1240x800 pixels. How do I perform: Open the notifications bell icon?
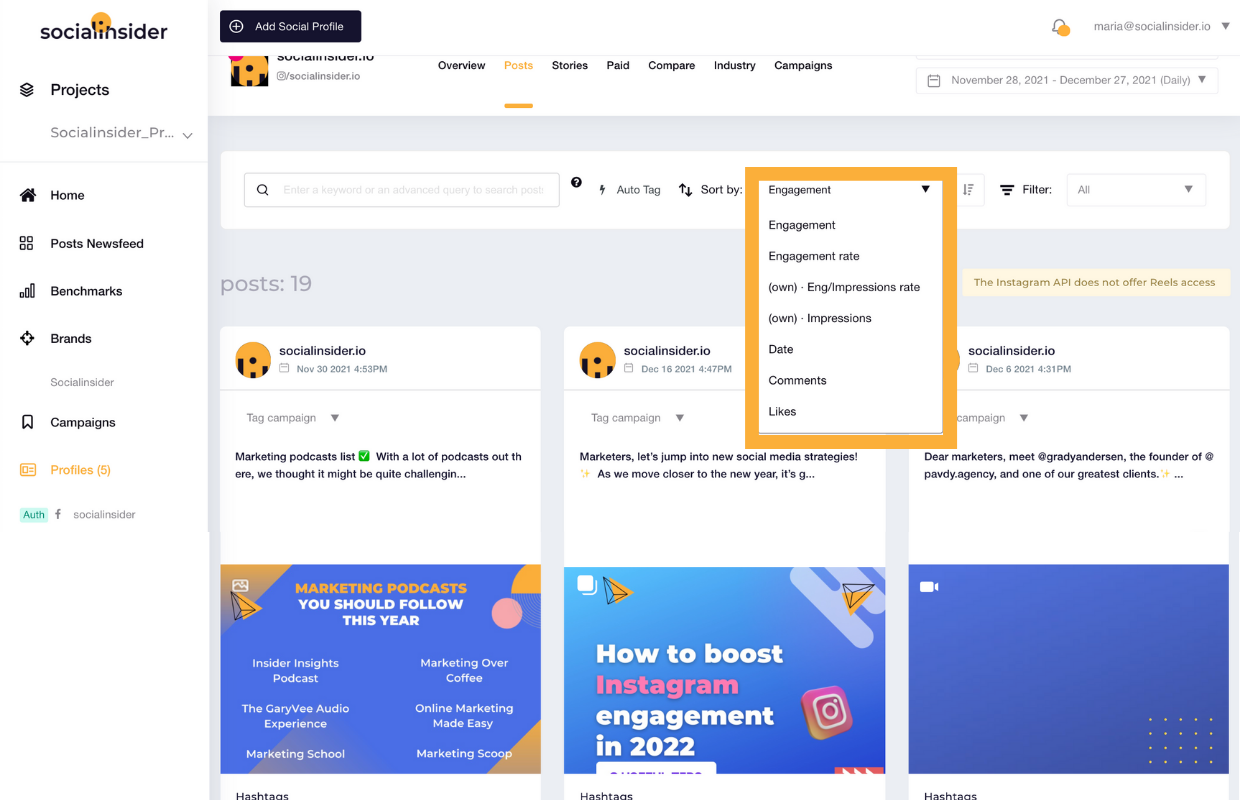[x=1060, y=27]
